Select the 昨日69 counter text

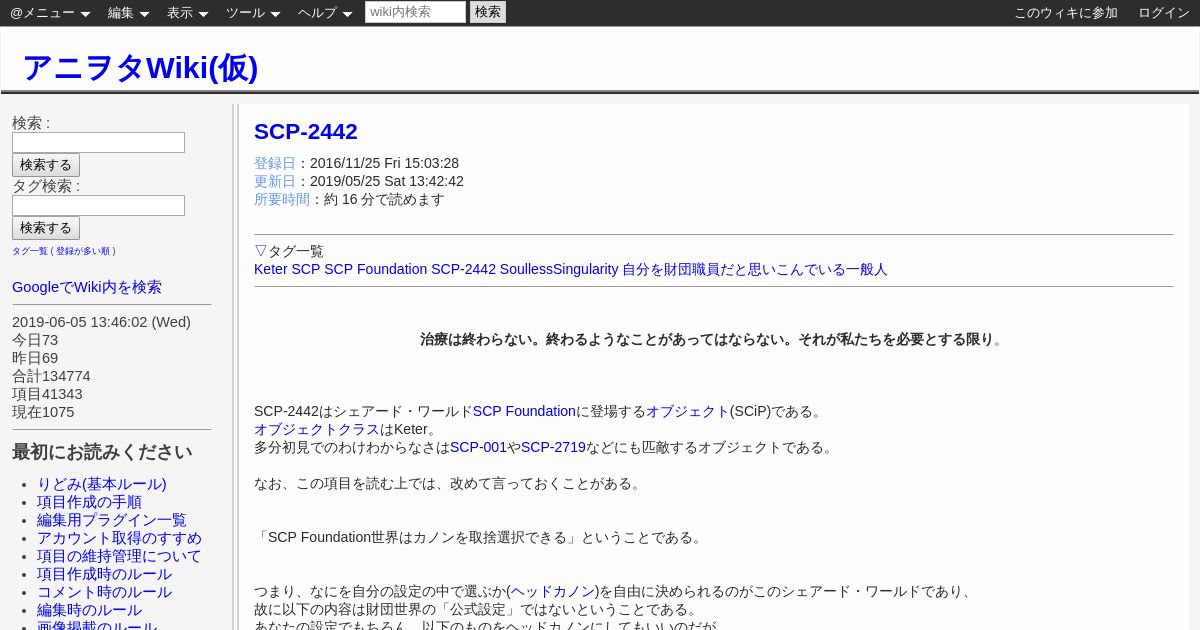(x=35, y=358)
